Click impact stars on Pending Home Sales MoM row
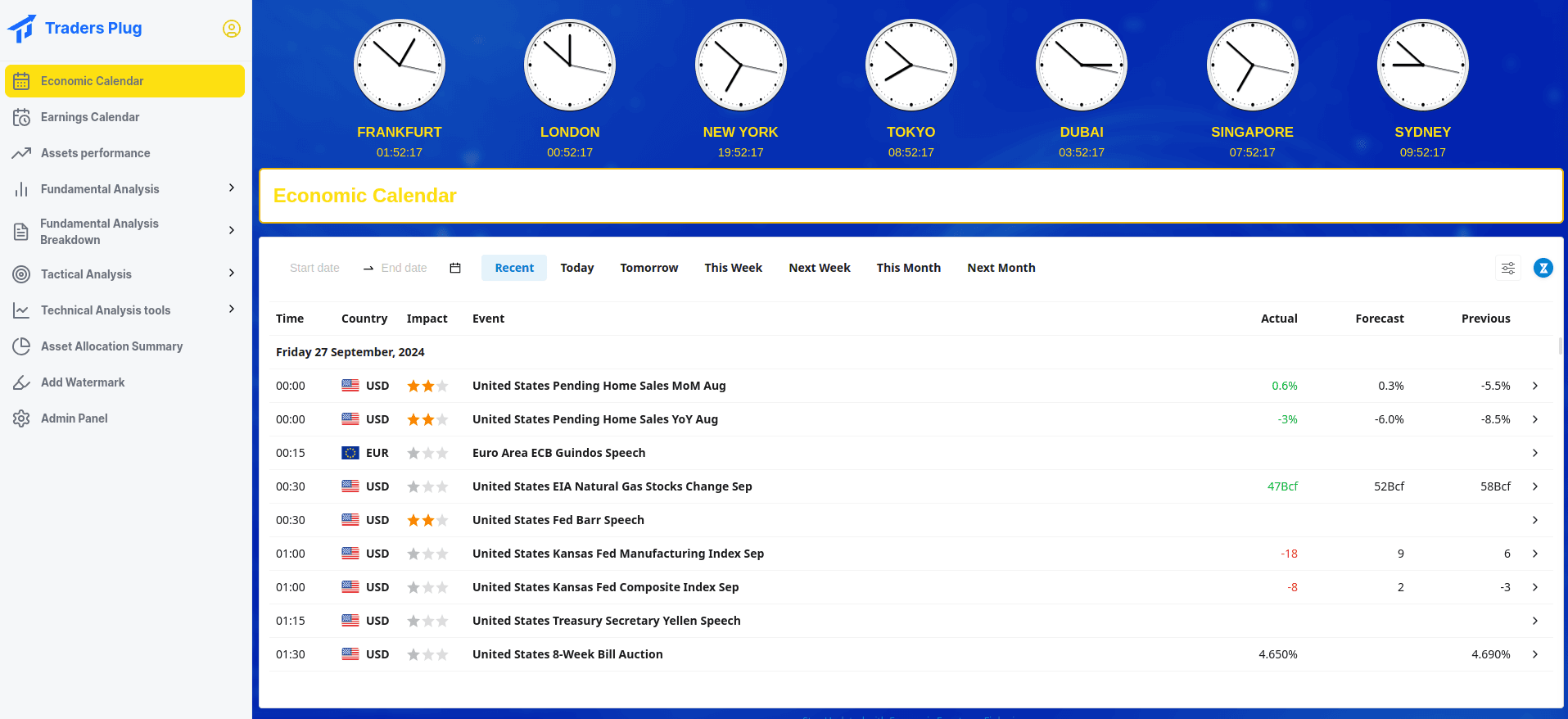The height and width of the screenshot is (719, 1568). tap(427, 386)
